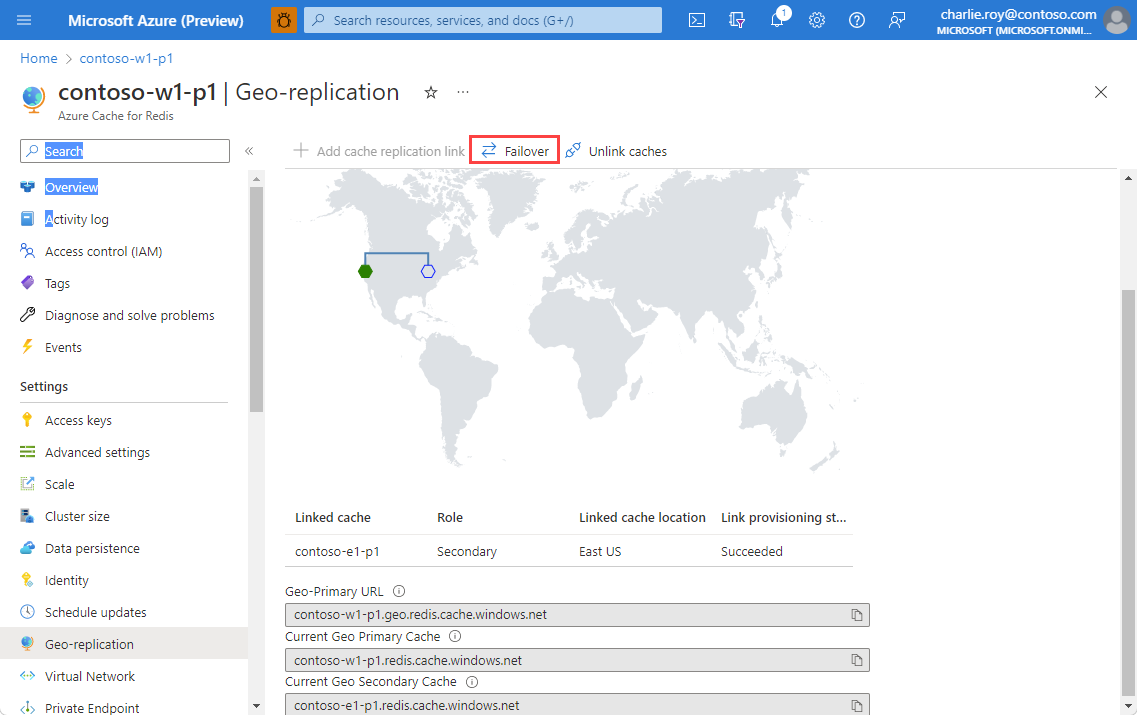
Task: Open the portal hamburger menu
Action: (x=24, y=20)
